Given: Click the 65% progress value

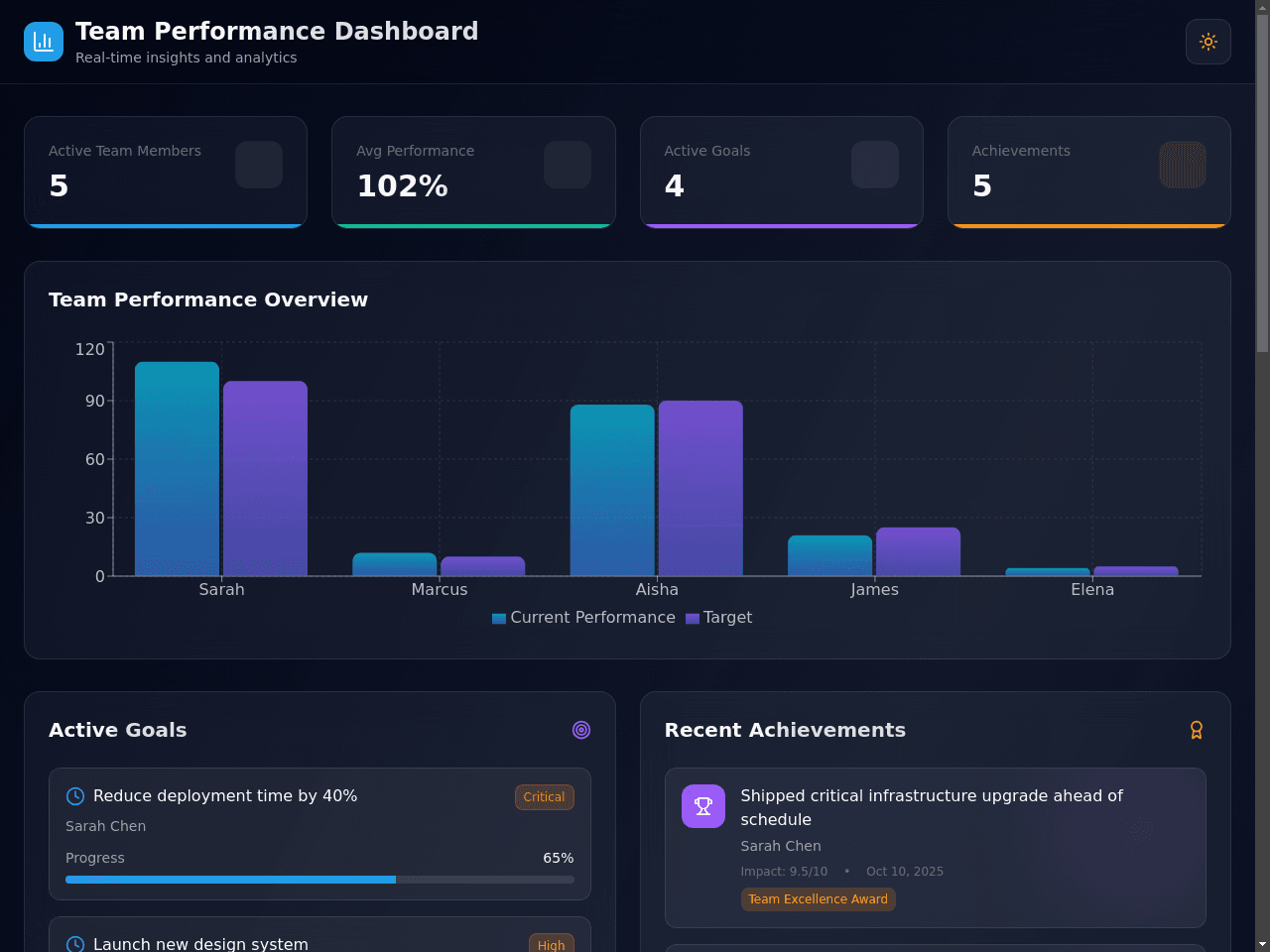Looking at the screenshot, I should 559,858.
